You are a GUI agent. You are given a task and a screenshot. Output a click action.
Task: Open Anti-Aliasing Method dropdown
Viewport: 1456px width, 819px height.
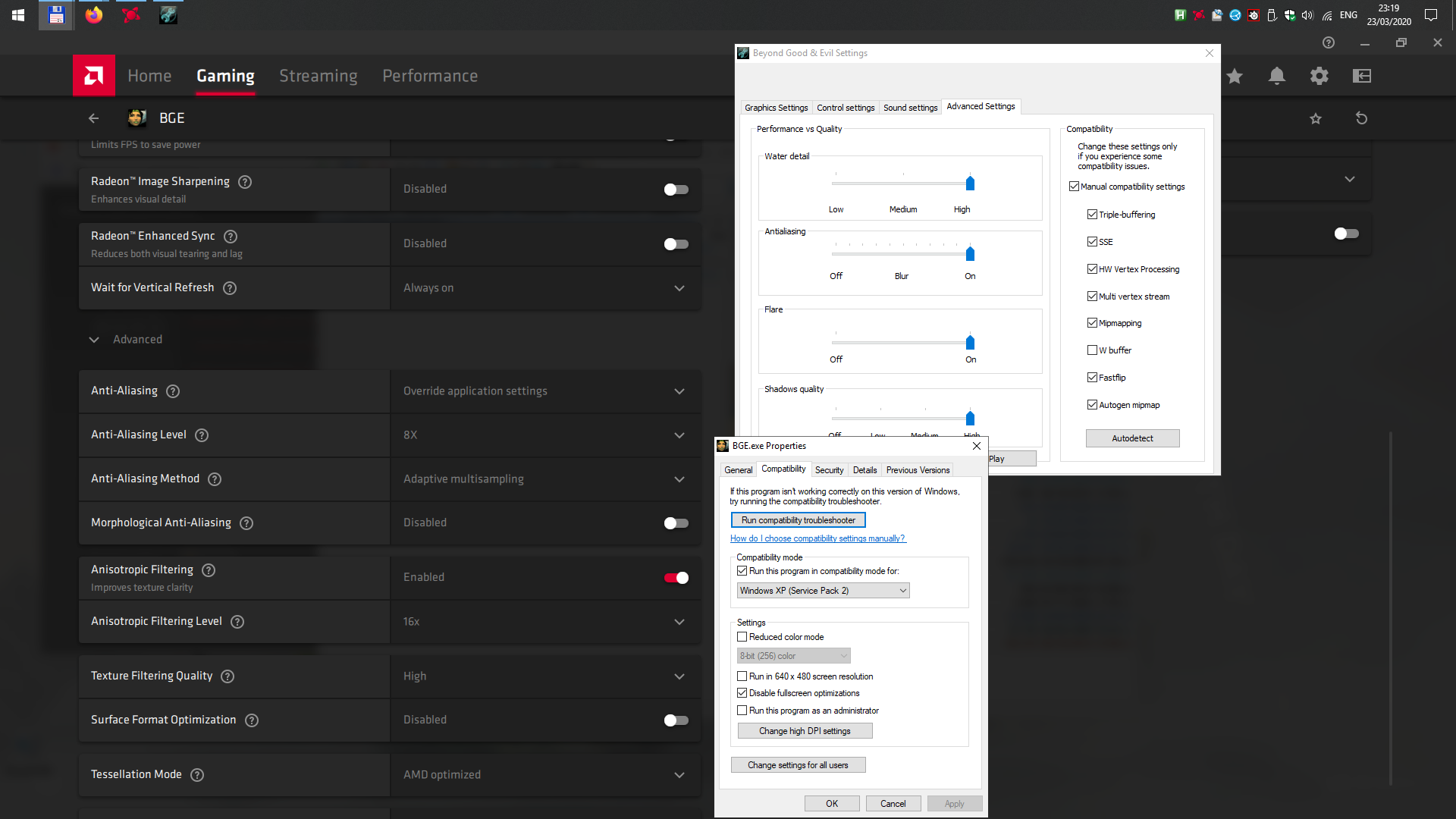coord(545,479)
